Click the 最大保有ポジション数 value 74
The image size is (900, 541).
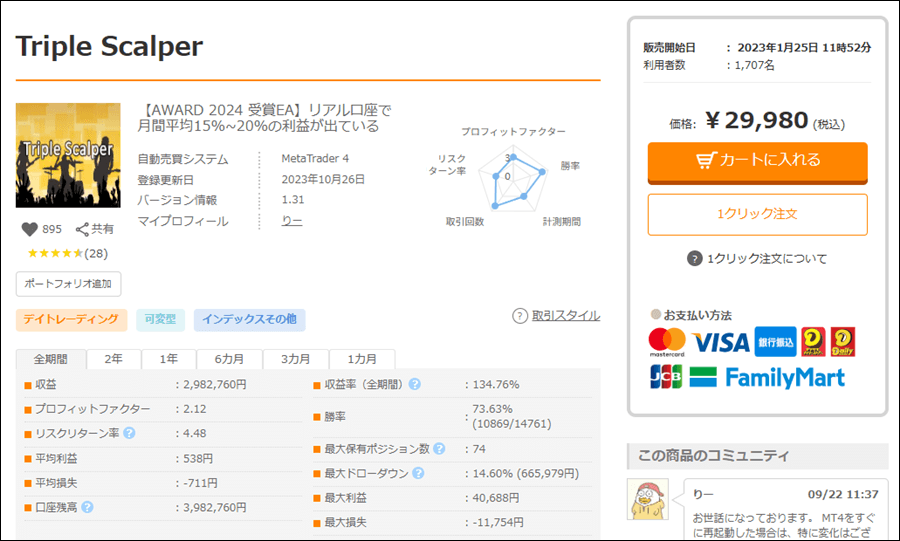479,449
